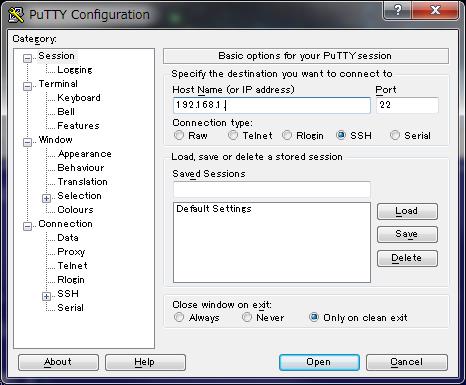Click the Delete session button
The width and height of the screenshot is (466, 385).
point(407,258)
